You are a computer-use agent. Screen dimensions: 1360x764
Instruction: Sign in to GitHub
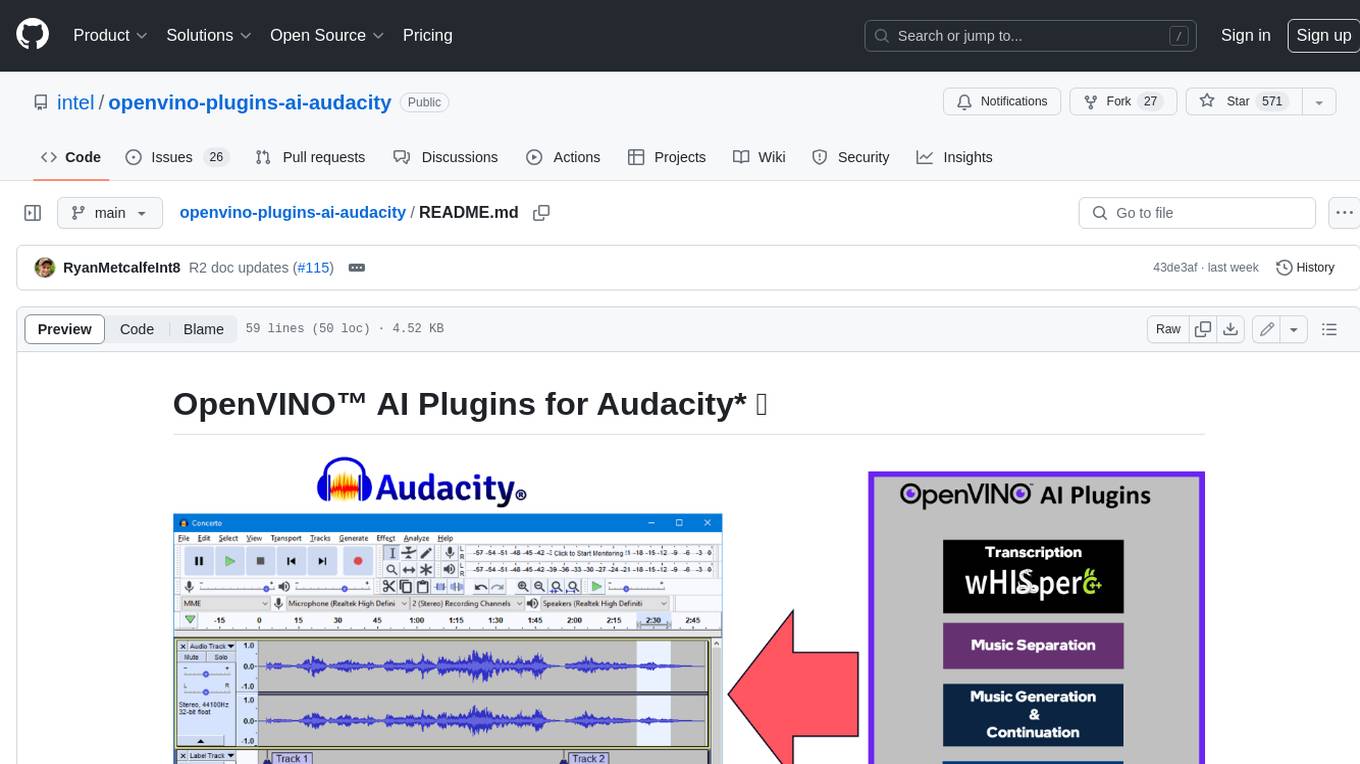1245,35
